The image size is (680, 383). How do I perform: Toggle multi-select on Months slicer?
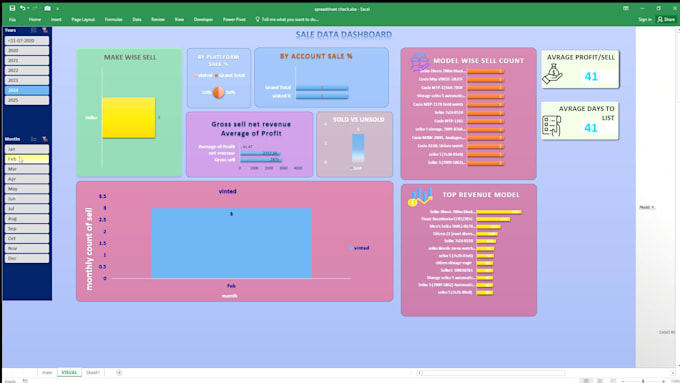pyautogui.click(x=34, y=139)
